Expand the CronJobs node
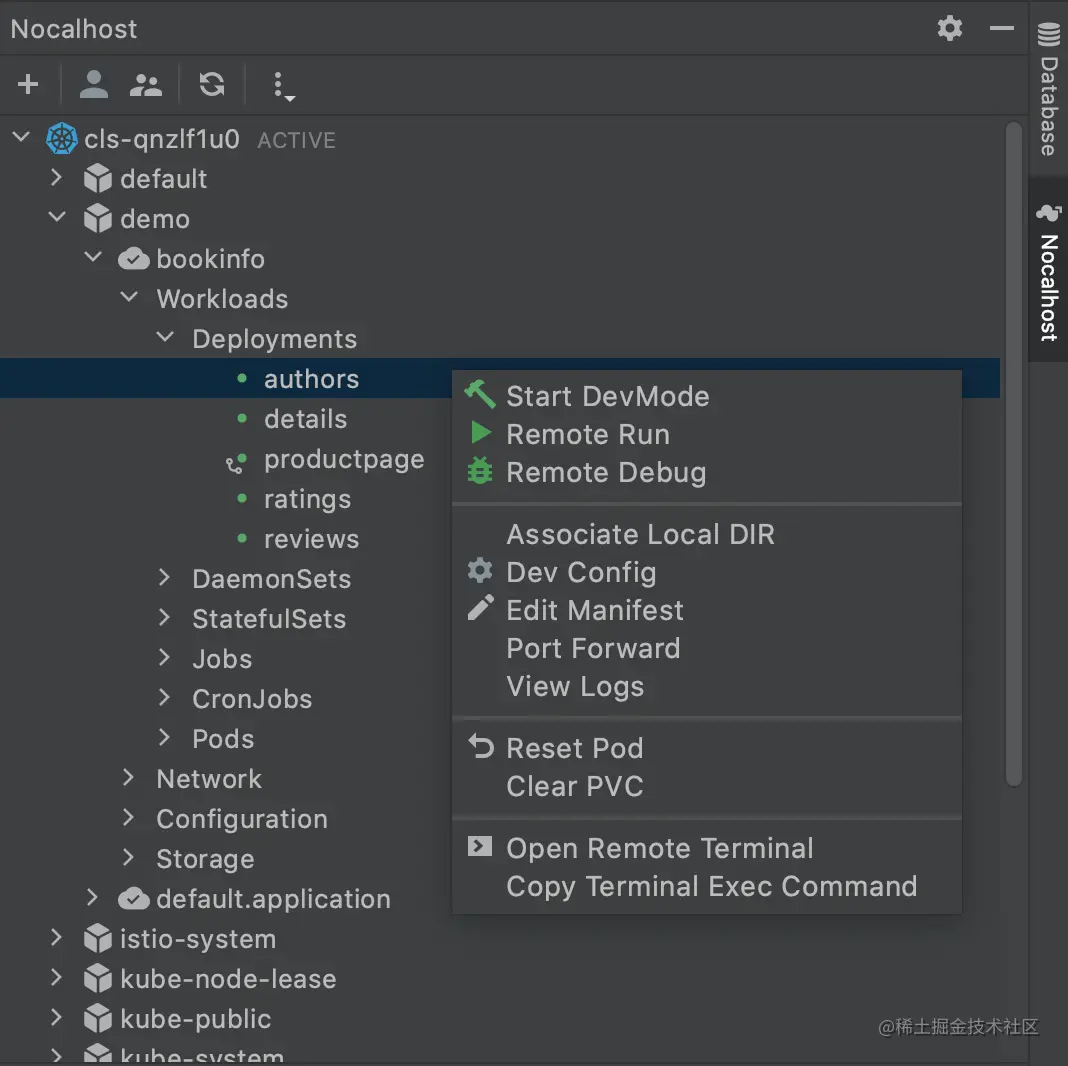The height and width of the screenshot is (1066, 1068). pyautogui.click(x=164, y=697)
